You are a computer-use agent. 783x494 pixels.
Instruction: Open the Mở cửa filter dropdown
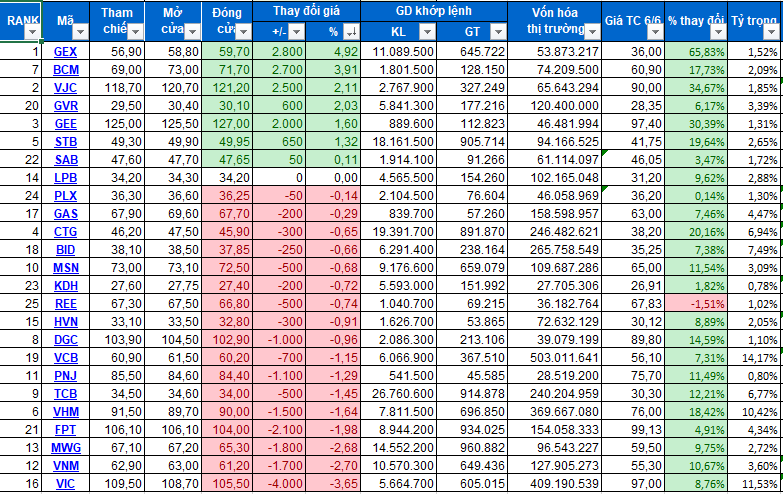pos(192,32)
